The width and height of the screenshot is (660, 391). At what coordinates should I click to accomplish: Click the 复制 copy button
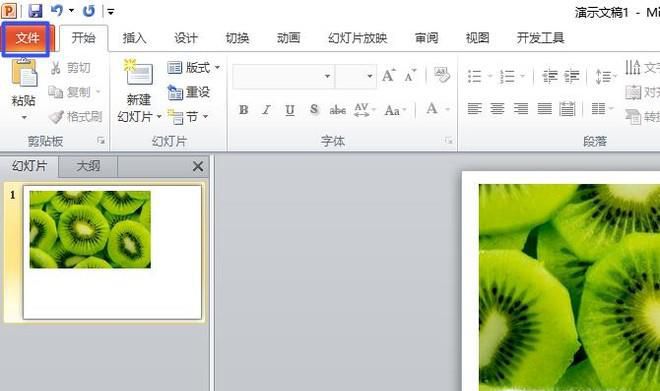coord(70,92)
